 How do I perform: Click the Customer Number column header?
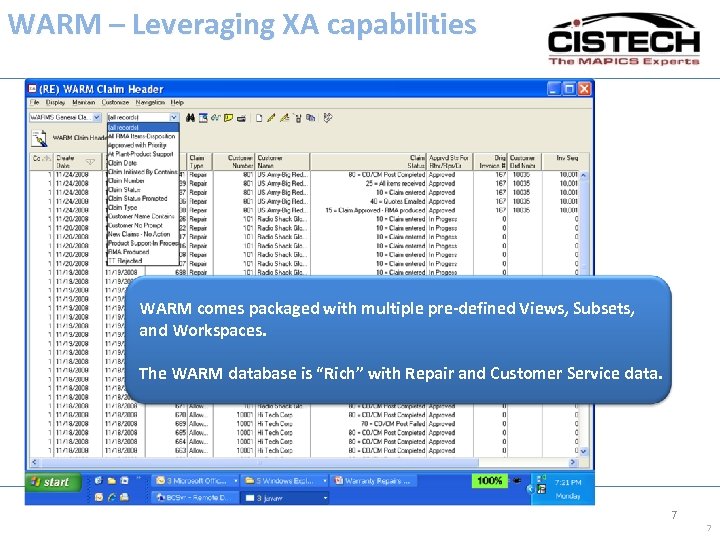click(234, 162)
